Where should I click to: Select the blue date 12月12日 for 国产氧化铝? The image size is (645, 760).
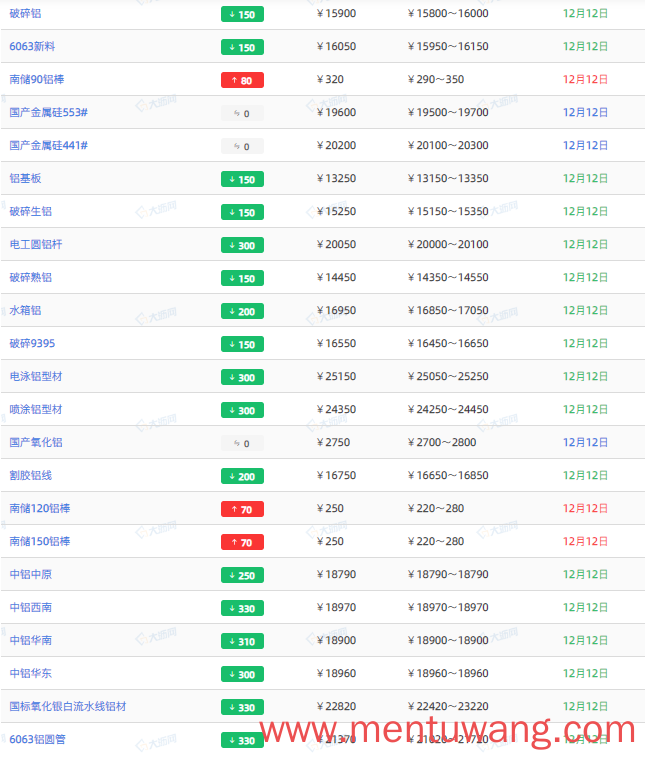(585, 442)
